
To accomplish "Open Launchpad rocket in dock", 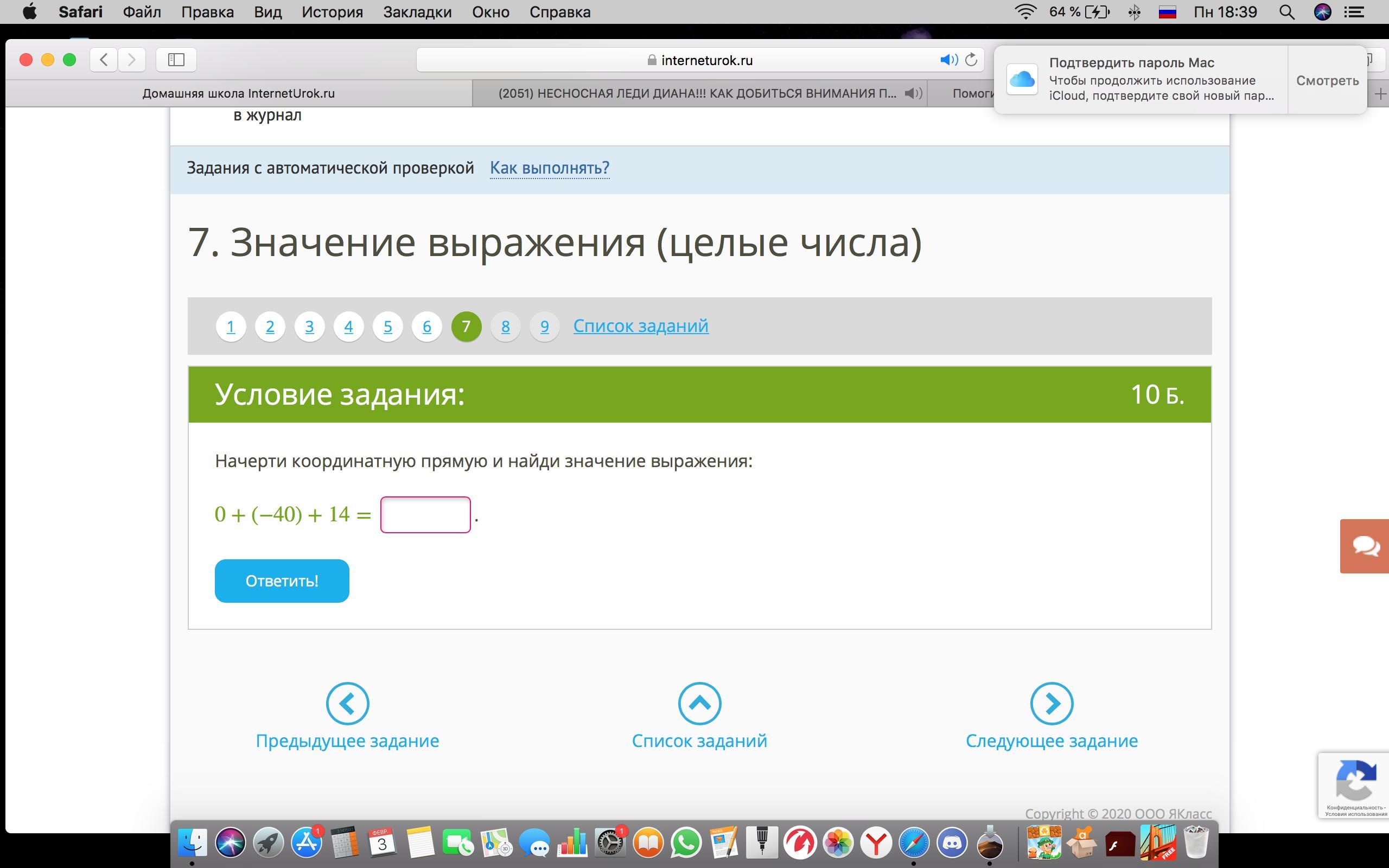I will point(268,842).
